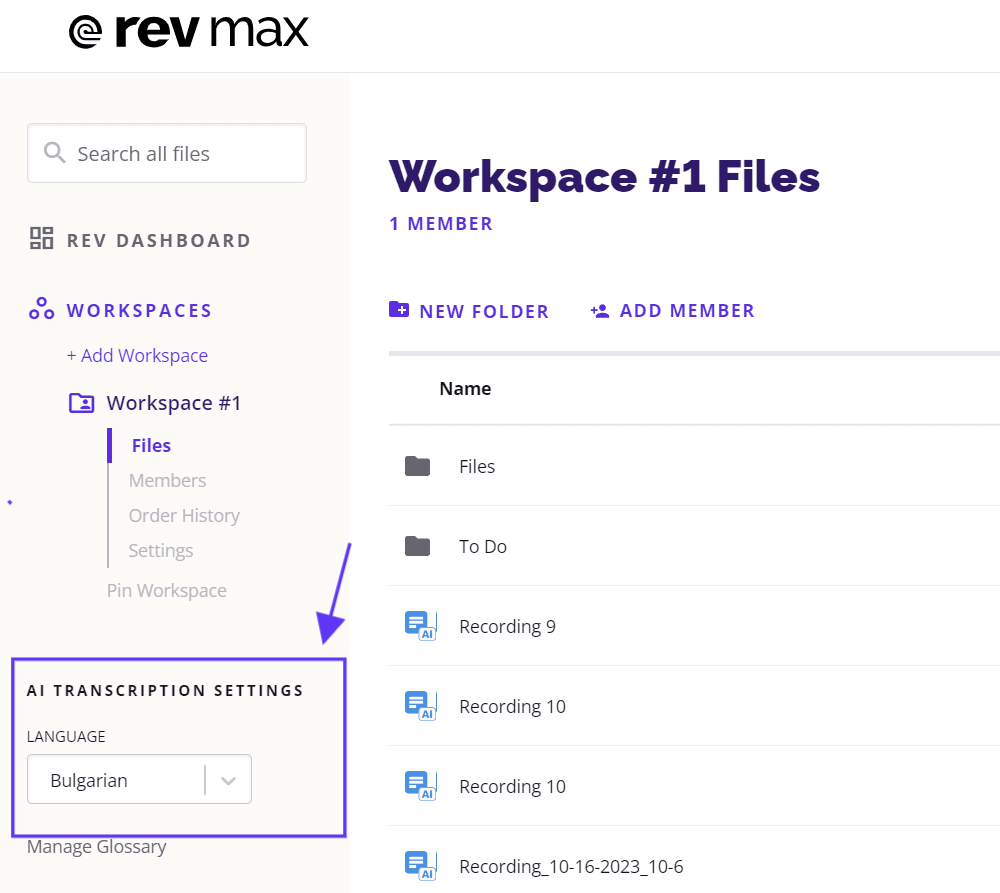The height and width of the screenshot is (893, 1000).
Task: Go to Order History in sidebar
Action: [x=184, y=515]
